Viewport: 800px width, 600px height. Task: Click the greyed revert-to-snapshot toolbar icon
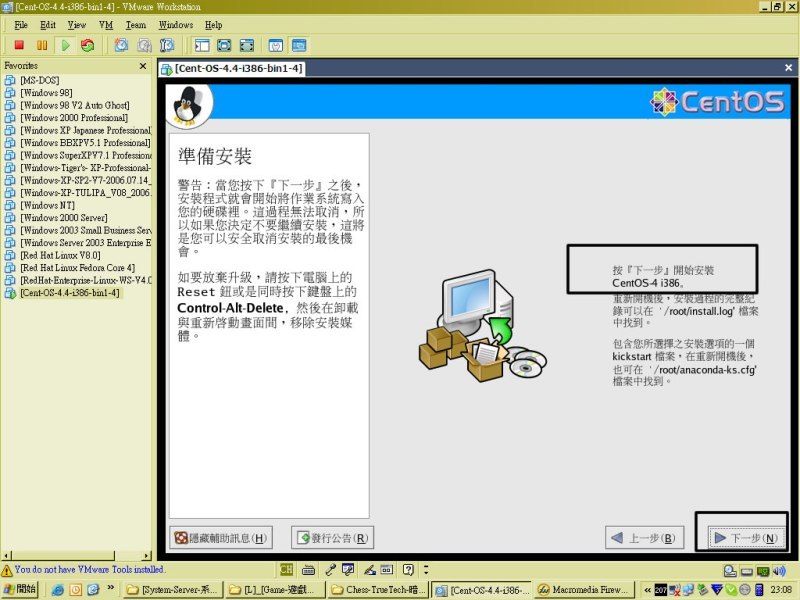coord(144,45)
